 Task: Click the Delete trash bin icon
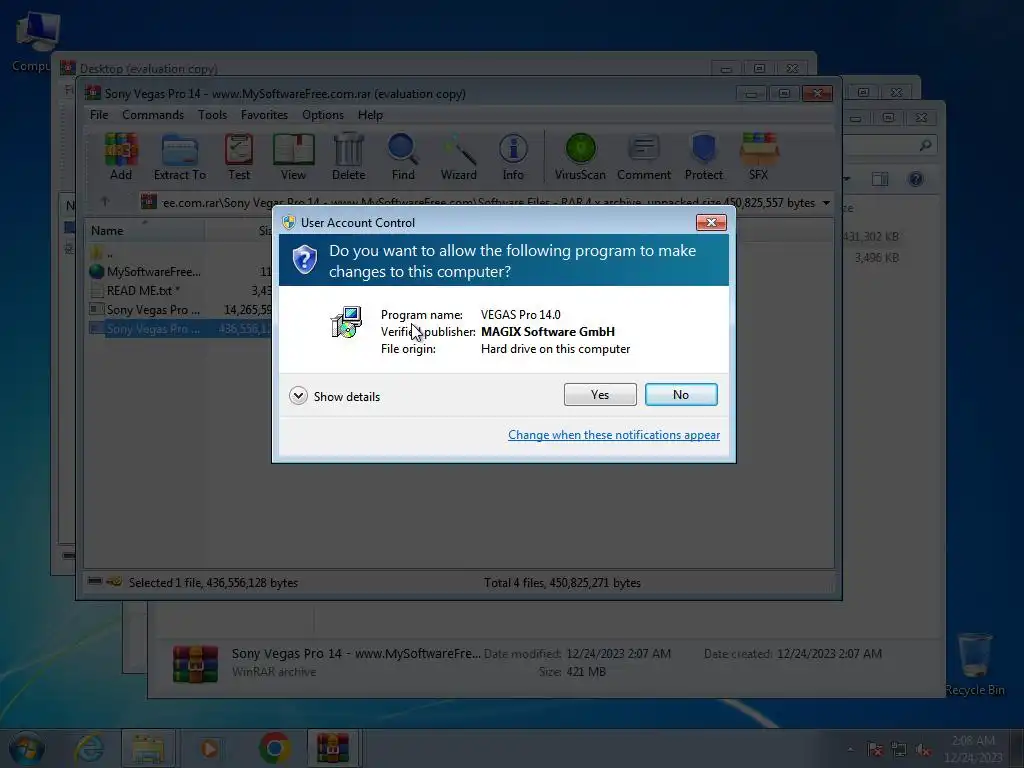(x=349, y=157)
